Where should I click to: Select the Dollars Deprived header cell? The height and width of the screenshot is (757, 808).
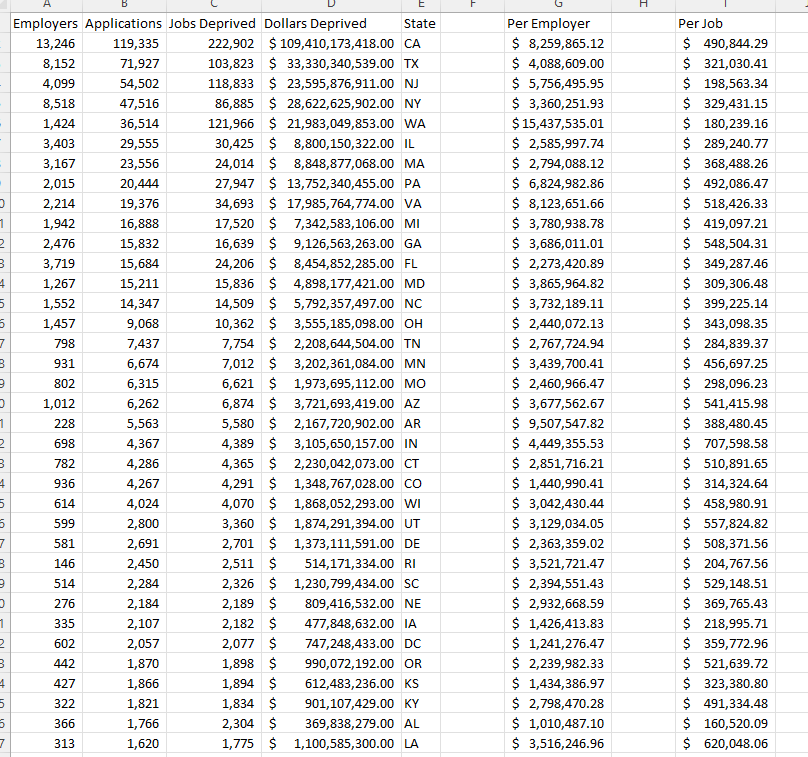[331, 24]
